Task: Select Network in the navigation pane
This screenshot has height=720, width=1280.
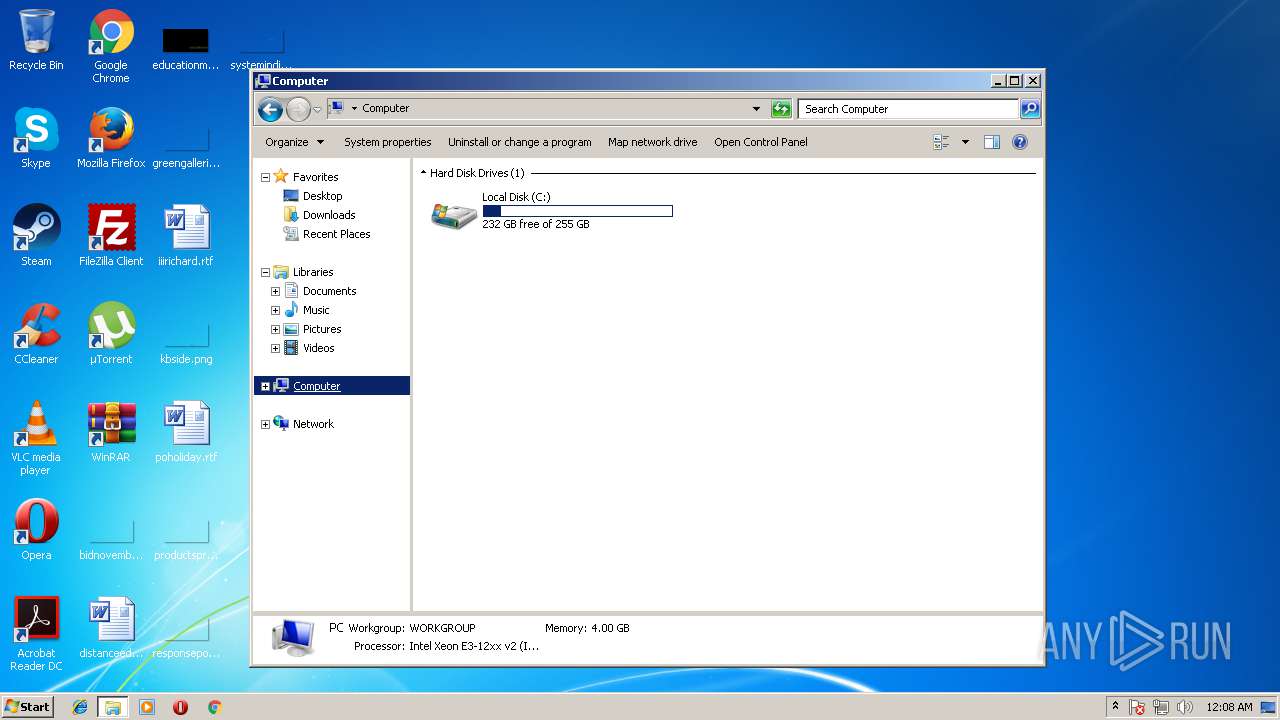Action: pyautogui.click(x=313, y=424)
